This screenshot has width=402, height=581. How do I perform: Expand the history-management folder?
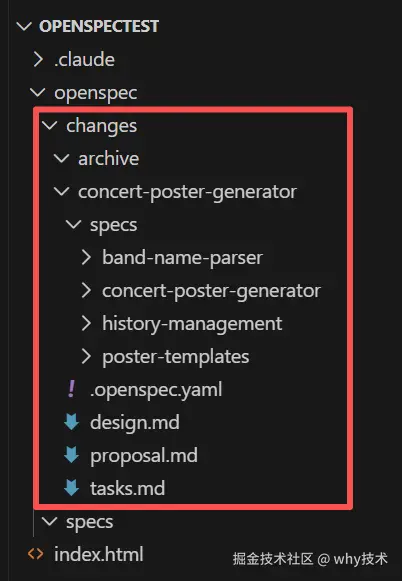tap(86, 323)
